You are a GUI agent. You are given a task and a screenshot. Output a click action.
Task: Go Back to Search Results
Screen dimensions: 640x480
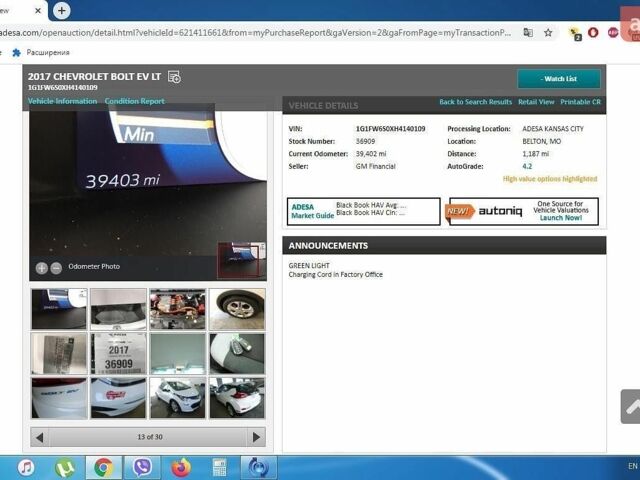click(x=476, y=102)
